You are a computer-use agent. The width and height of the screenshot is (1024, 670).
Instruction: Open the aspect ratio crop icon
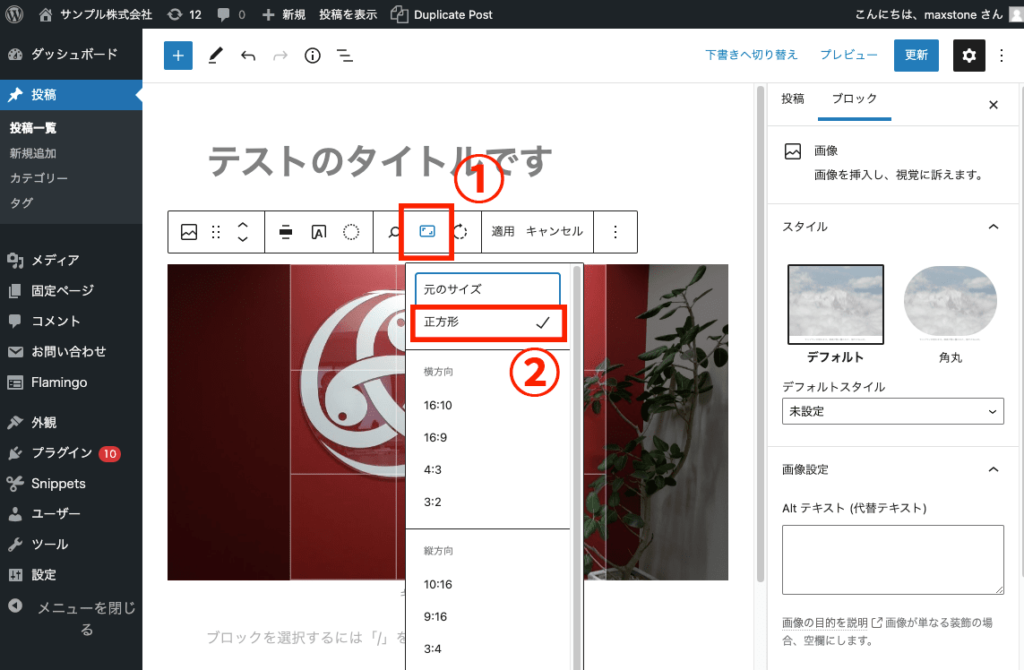[x=428, y=231]
